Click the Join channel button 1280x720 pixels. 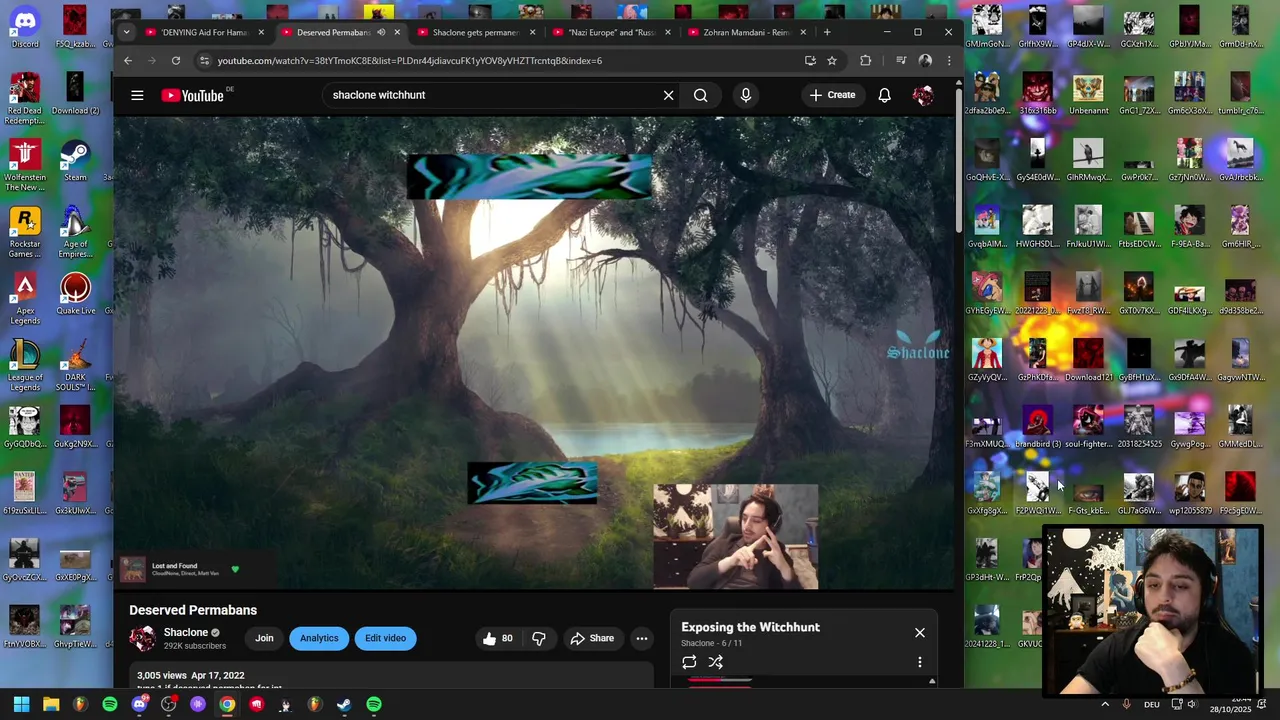pyautogui.click(x=264, y=638)
